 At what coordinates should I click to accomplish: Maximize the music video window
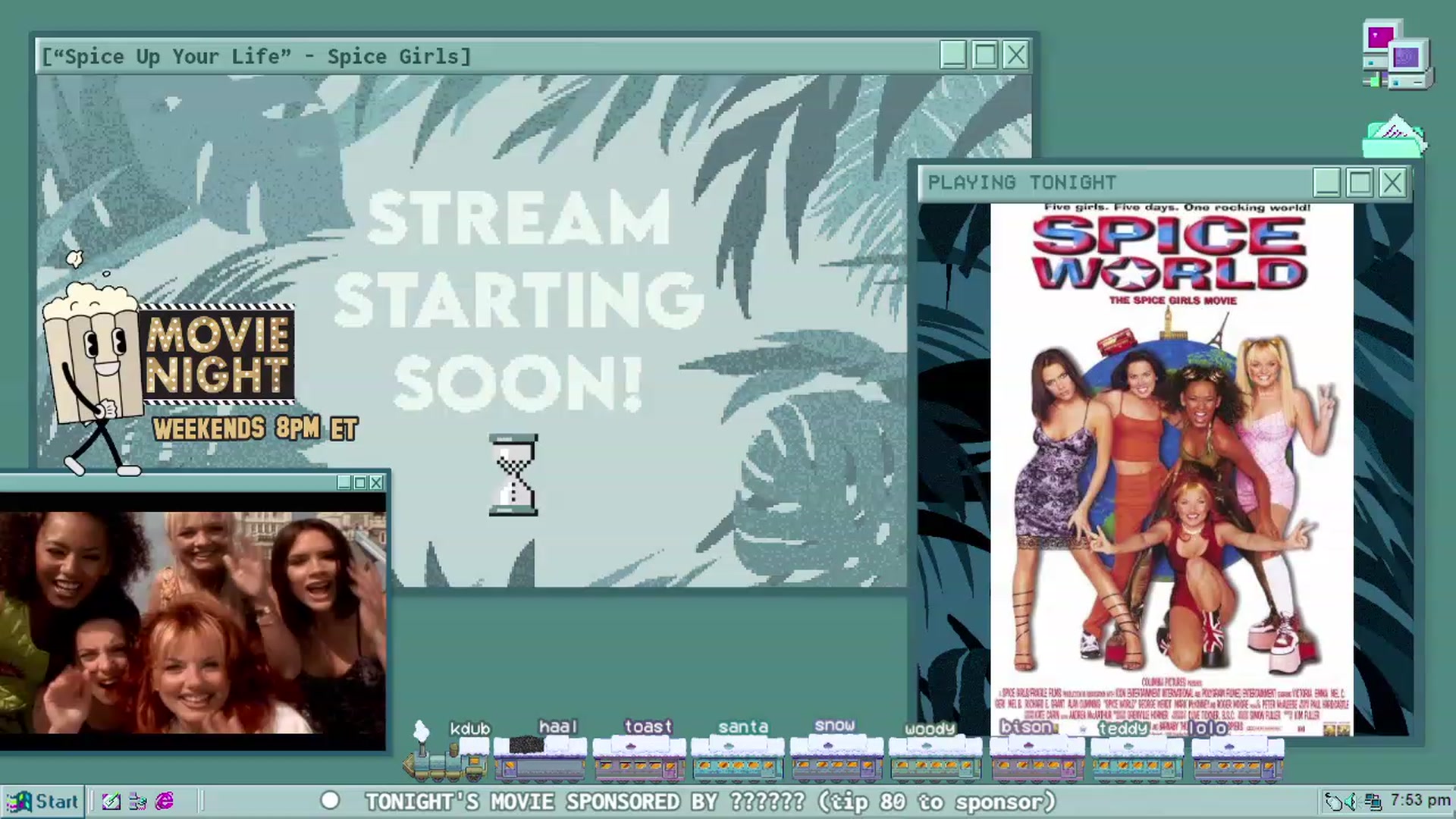360,482
